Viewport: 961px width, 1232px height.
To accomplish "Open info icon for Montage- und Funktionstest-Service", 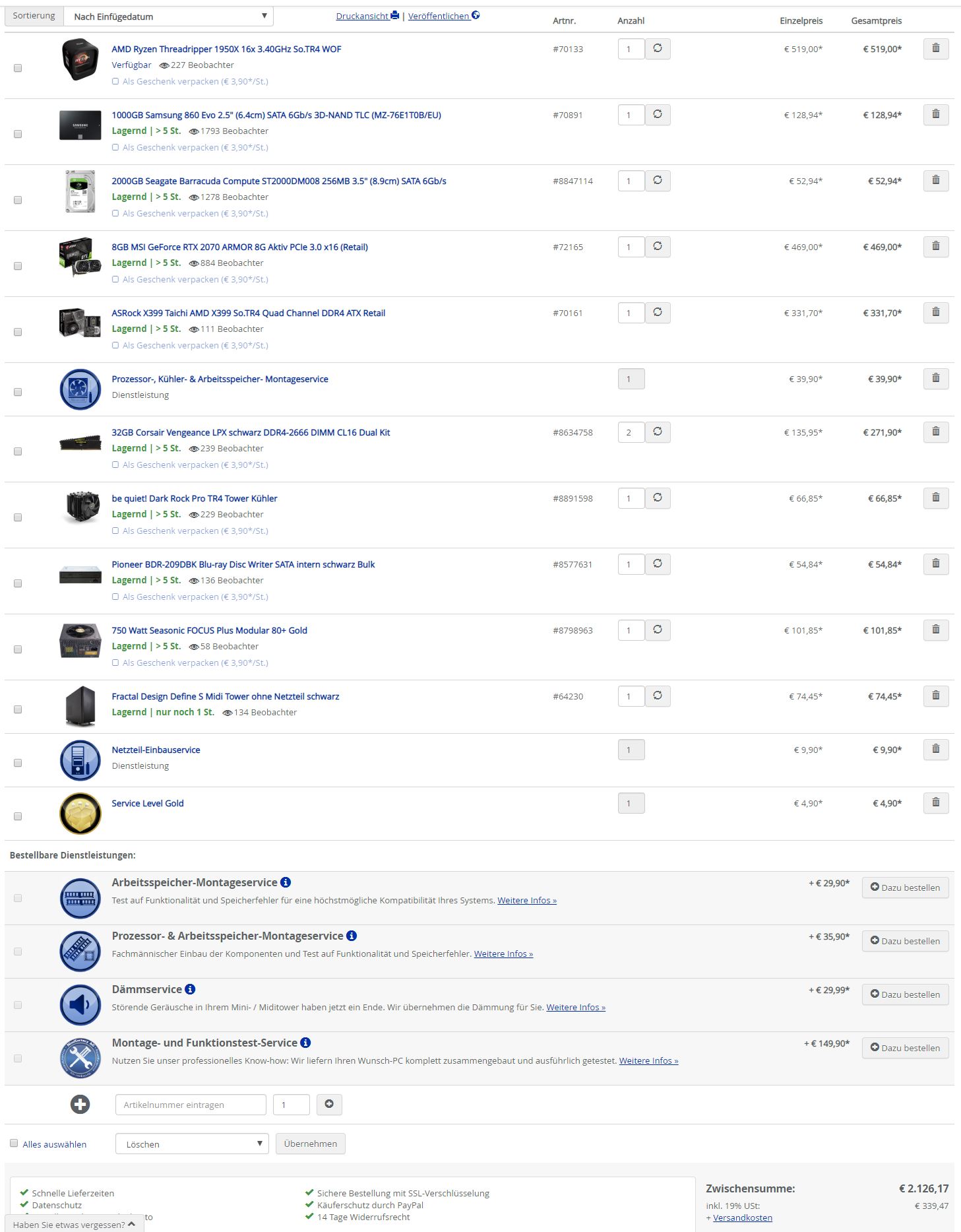I will point(305,1043).
